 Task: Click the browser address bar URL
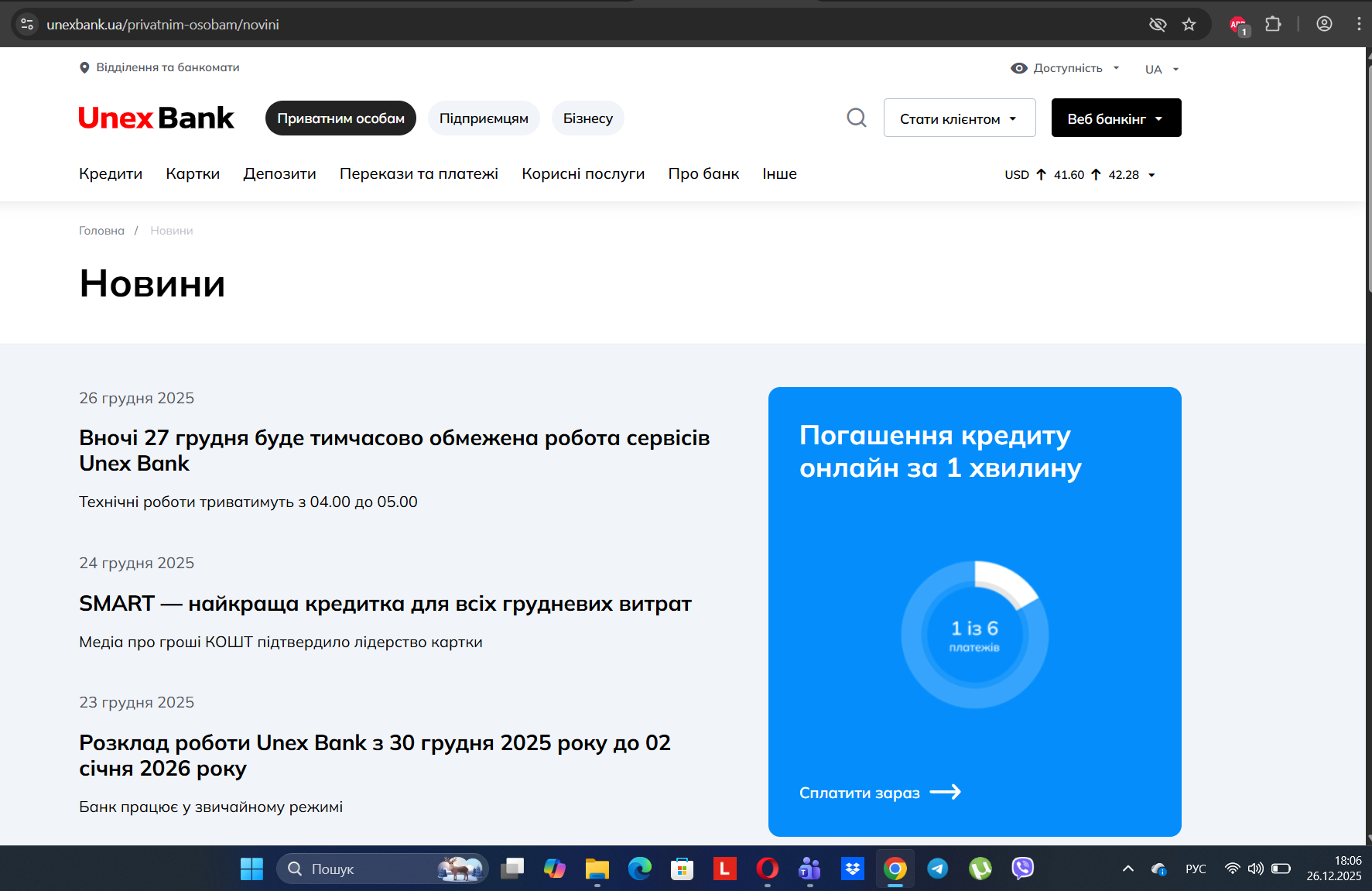point(163,25)
